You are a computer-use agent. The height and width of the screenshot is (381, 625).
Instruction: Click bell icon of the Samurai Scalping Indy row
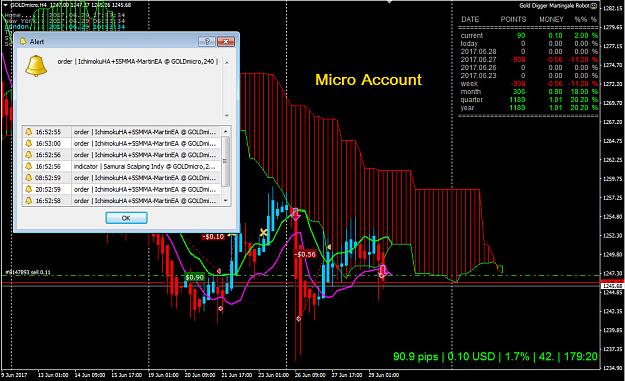[29, 166]
